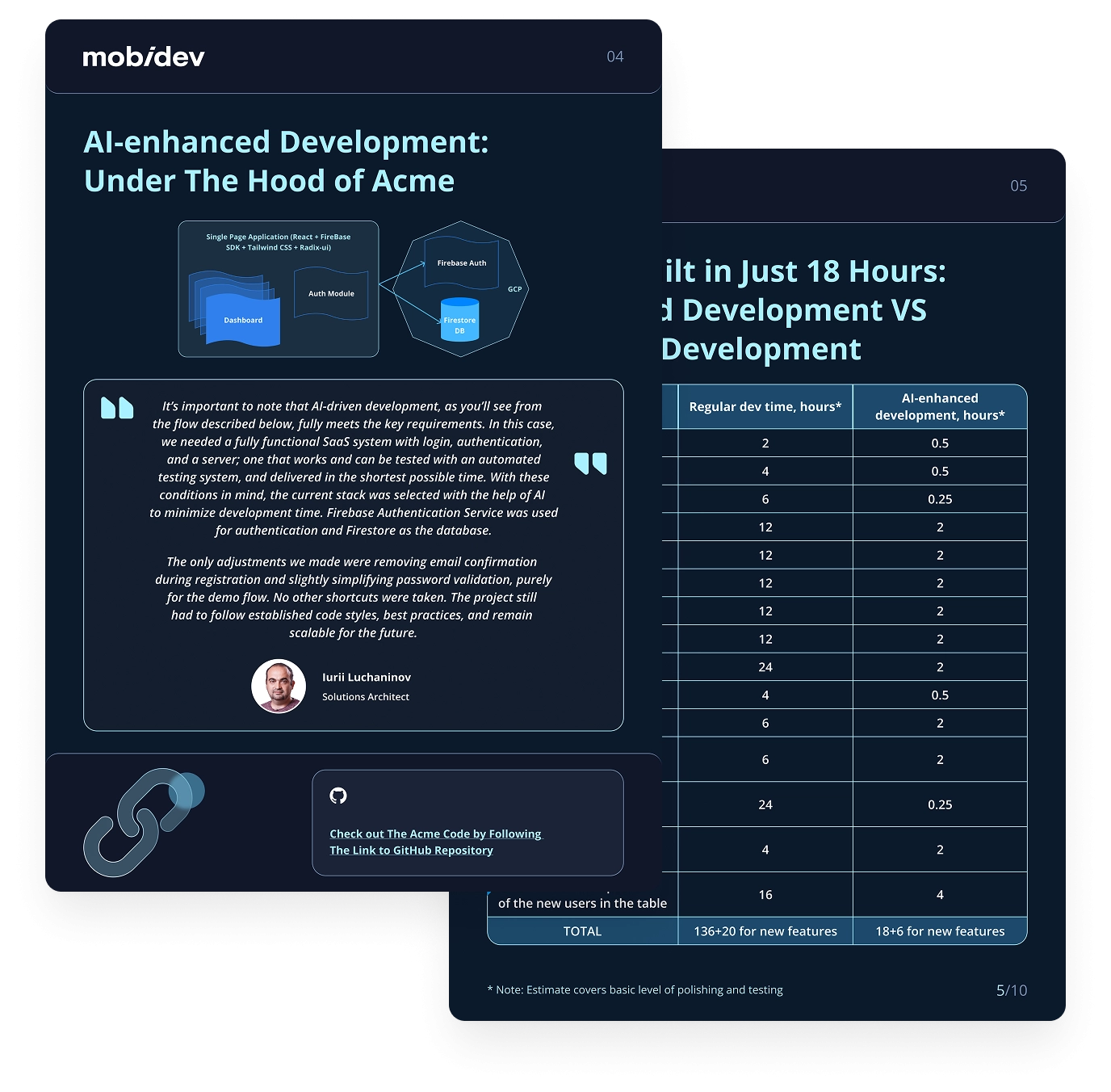The height and width of the screenshot is (1092, 1111).
Task: Click the mobidev logo
Action: click(x=144, y=57)
